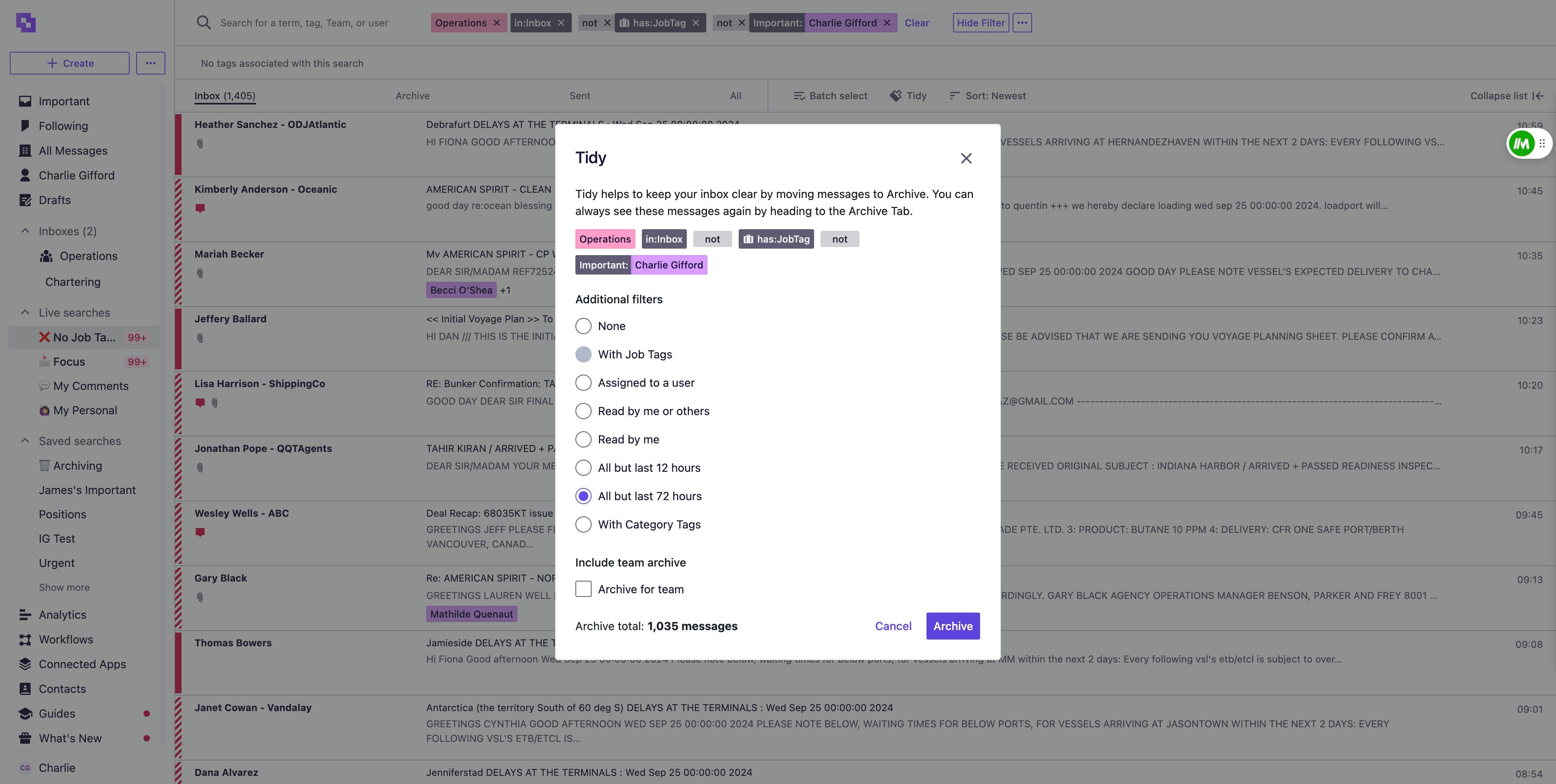Viewport: 1556px width, 784px height.
Task: Enable the Archive for team checkbox
Action: 583,589
